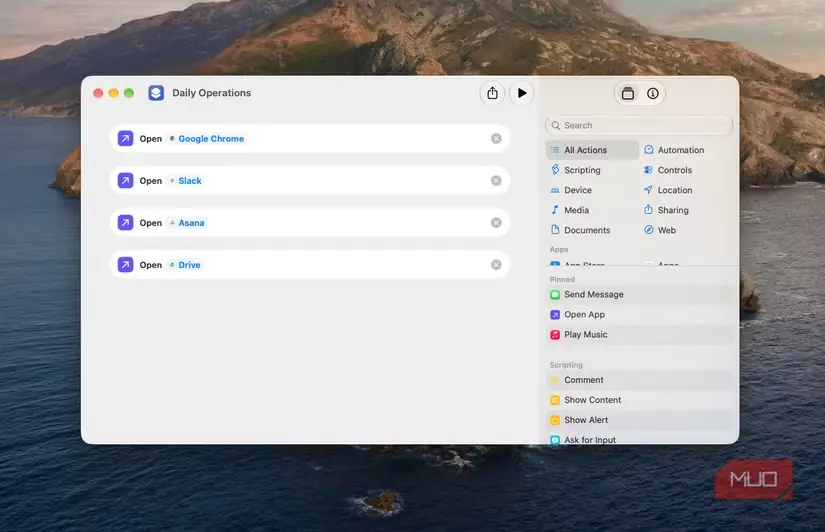Run the Daily Operations shortcut
The width and height of the screenshot is (825, 532).
pos(521,93)
